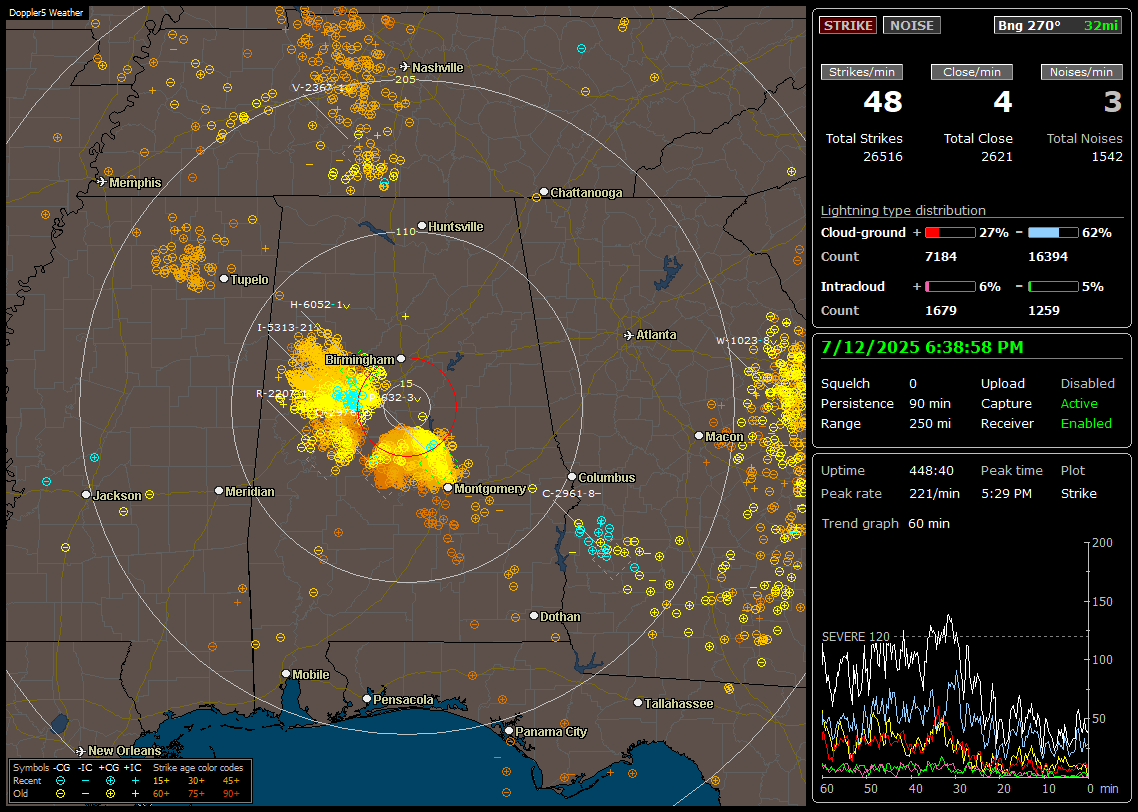Select the Panama City marker dot
The height and width of the screenshot is (812, 1138).
pos(509,731)
